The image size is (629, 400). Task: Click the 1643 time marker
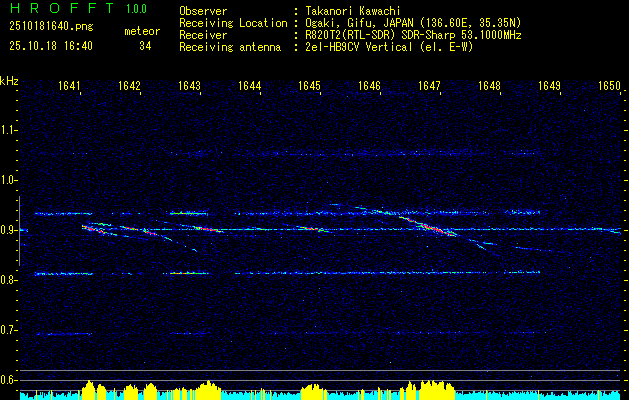[x=189, y=85]
